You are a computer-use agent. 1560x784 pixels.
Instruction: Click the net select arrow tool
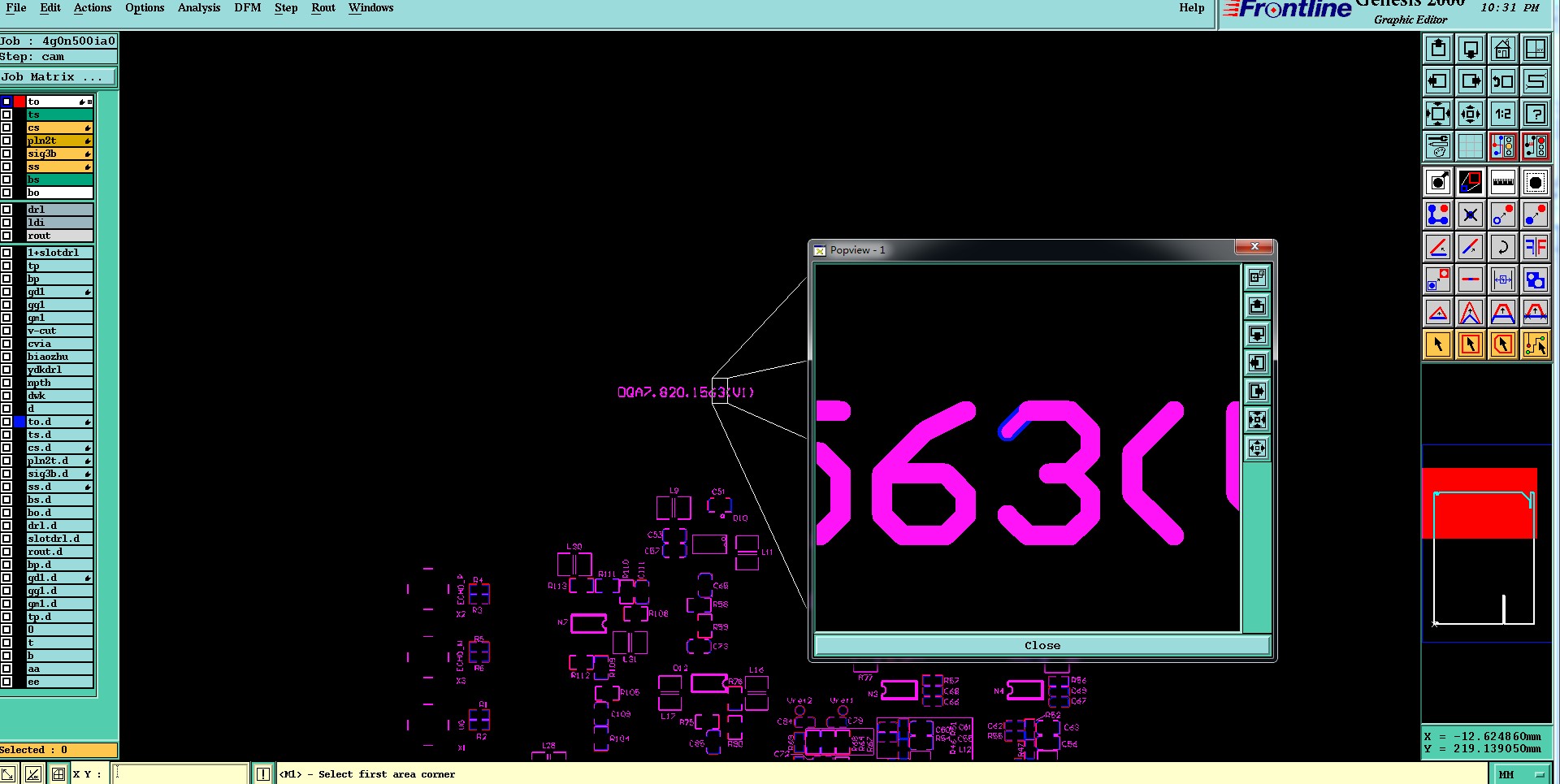[x=1536, y=344]
